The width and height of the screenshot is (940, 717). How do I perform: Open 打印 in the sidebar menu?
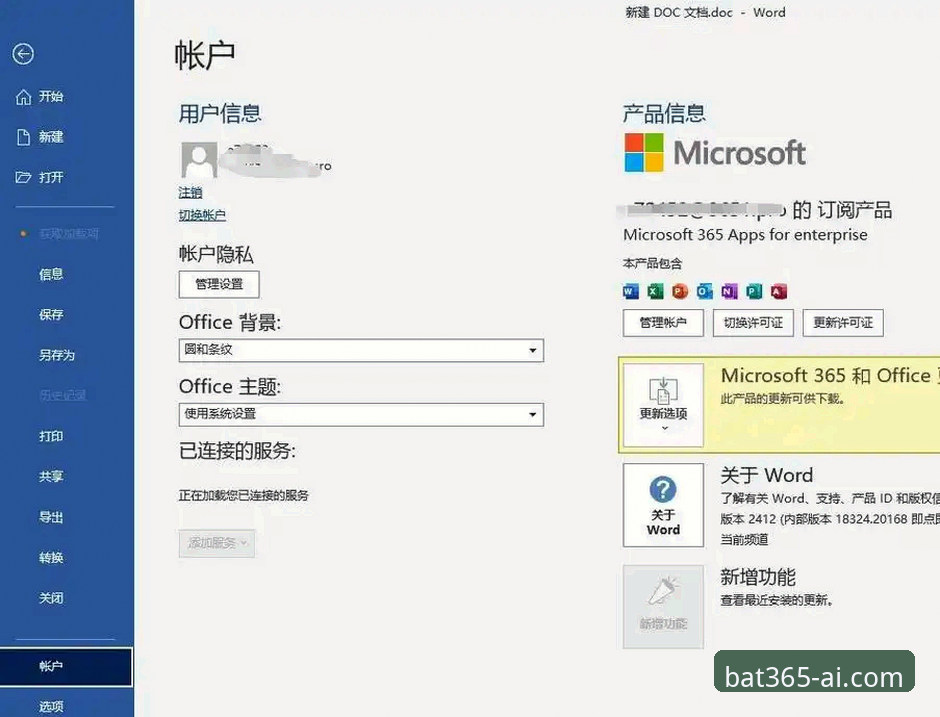tap(51, 436)
